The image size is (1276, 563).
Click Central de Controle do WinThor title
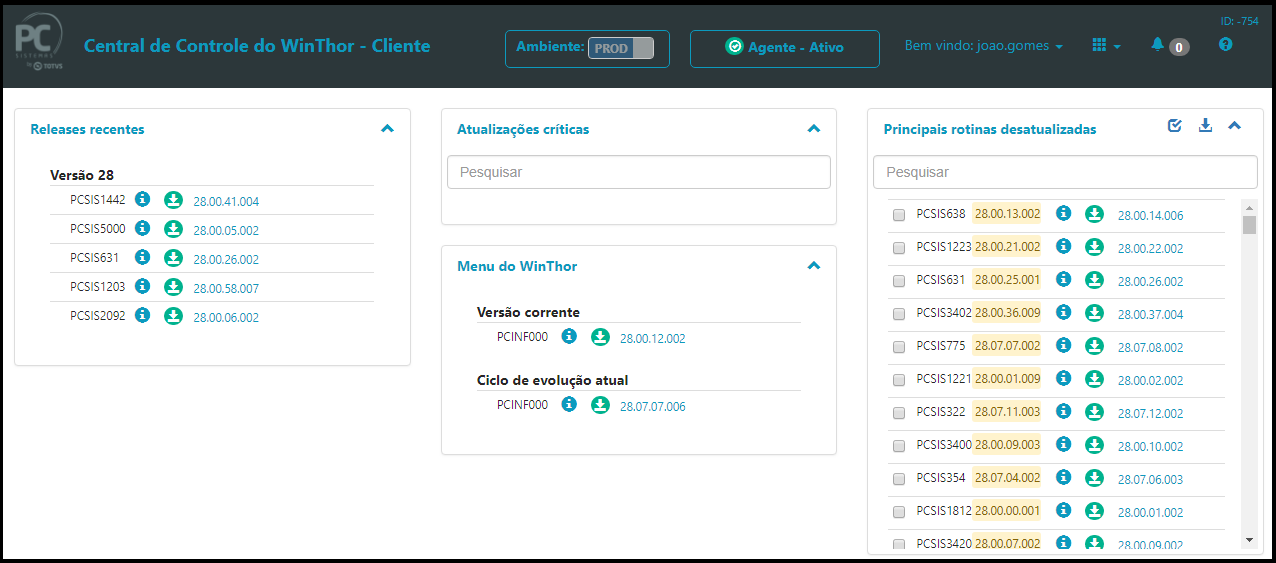[257, 46]
